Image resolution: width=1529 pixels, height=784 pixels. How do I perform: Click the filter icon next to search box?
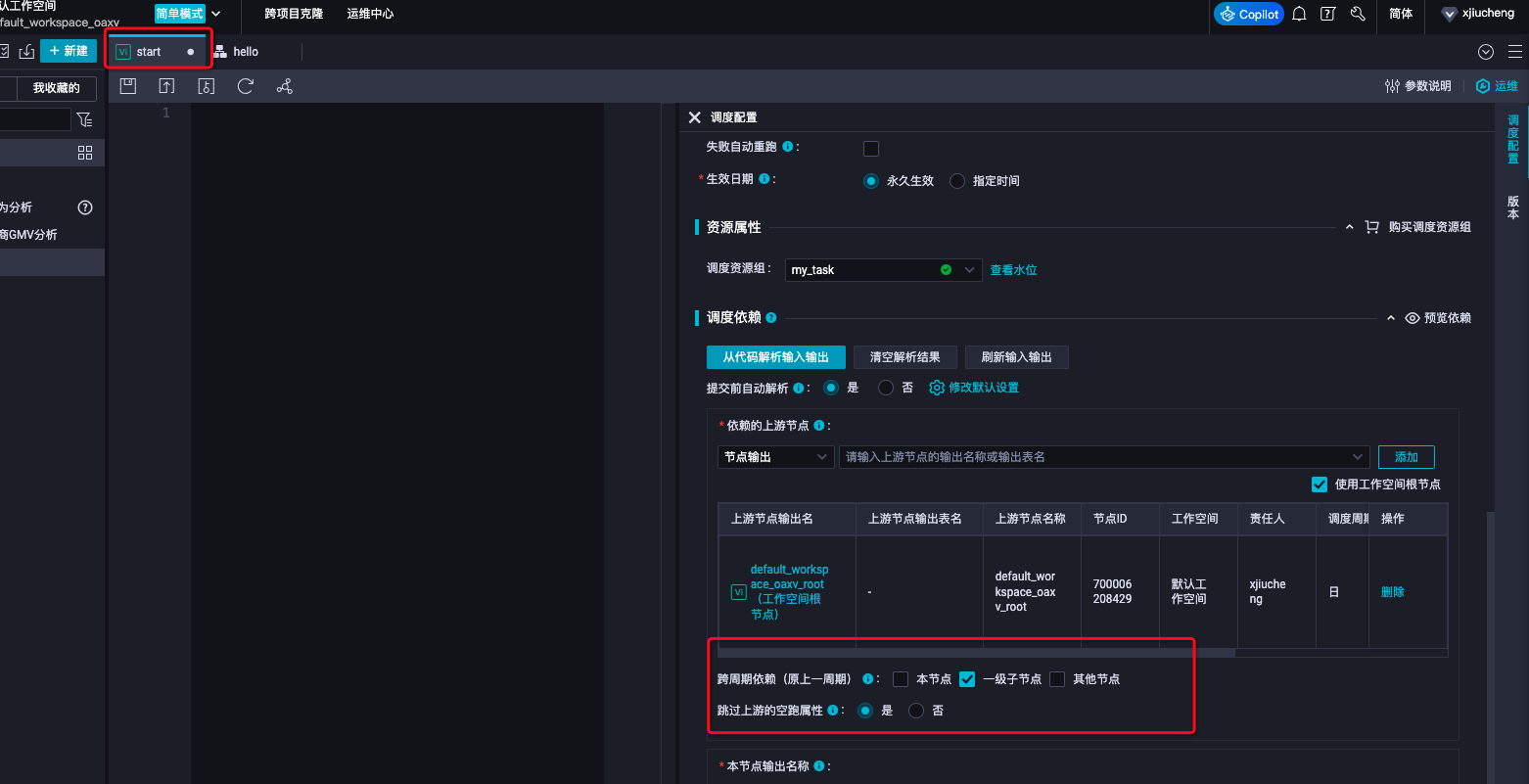point(85,119)
